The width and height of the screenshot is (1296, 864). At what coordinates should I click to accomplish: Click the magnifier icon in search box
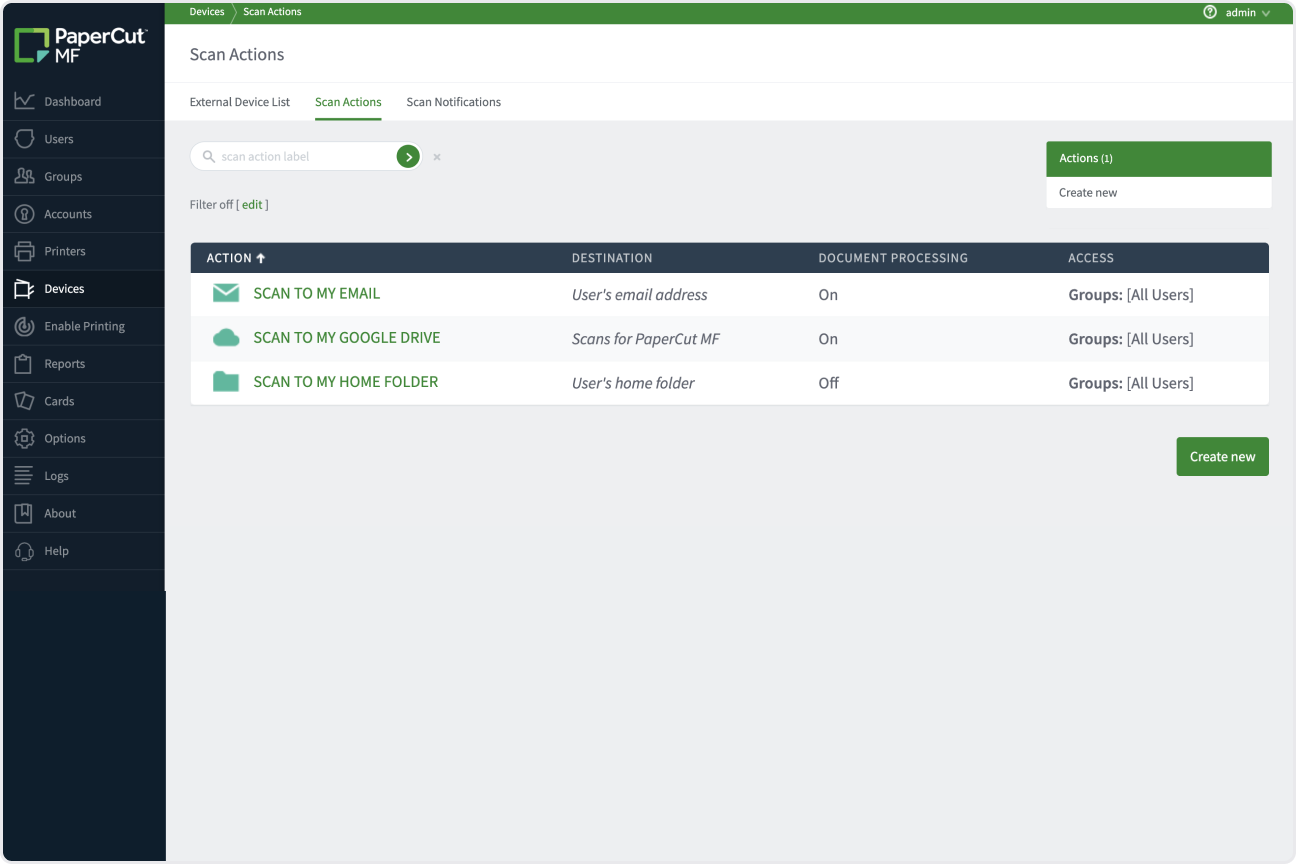tap(209, 157)
